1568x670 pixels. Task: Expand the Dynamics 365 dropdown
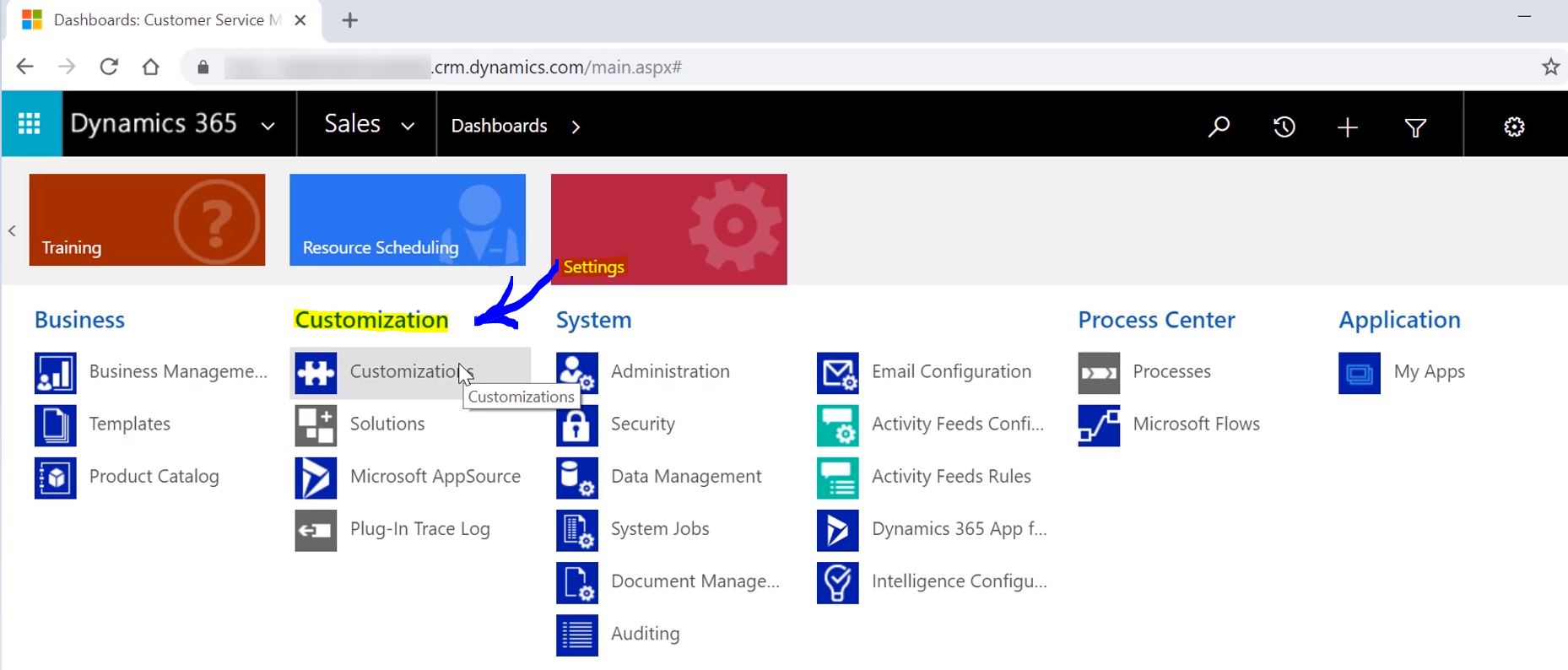coord(268,126)
